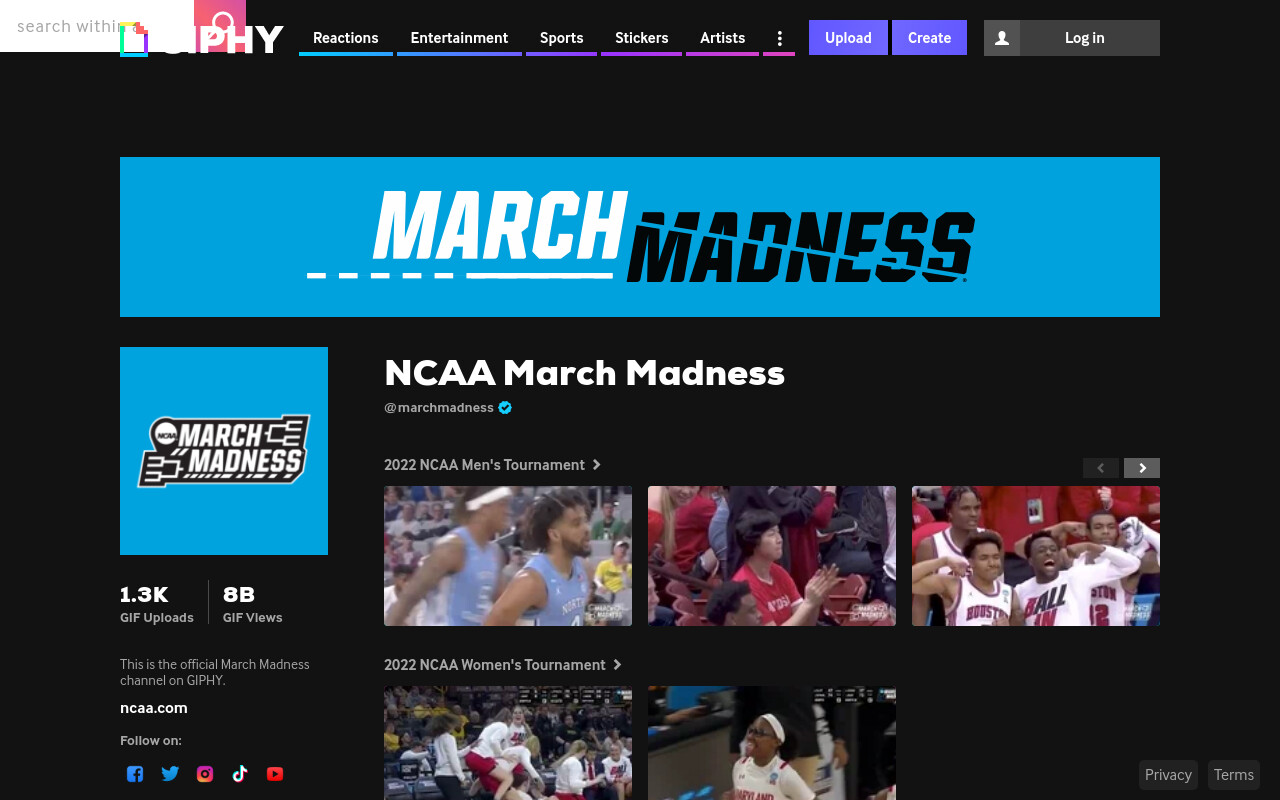Open the TikTok social icon
The height and width of the screenshot is (800, 1280).
[240, 773]
